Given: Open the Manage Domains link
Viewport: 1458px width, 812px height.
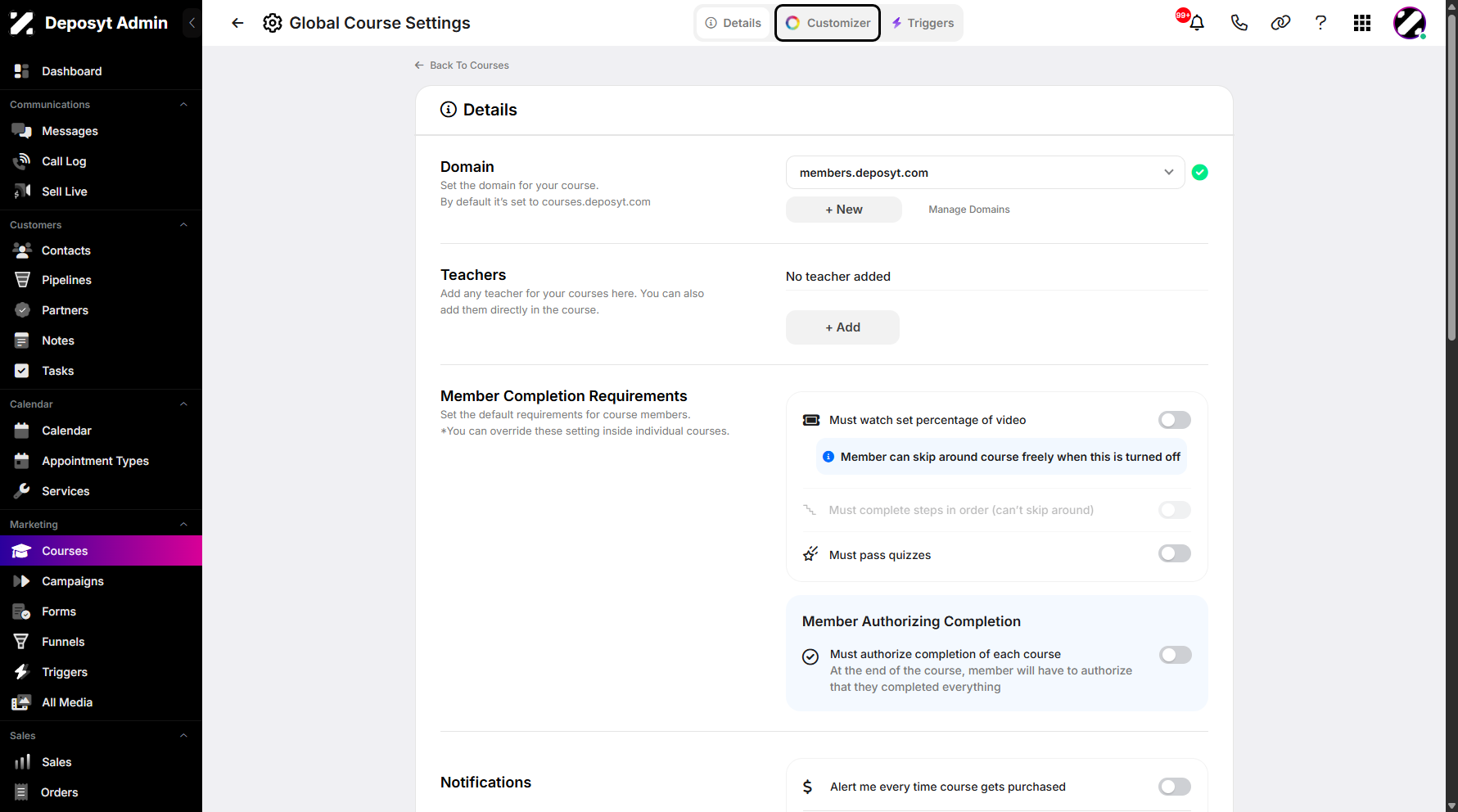Looking at the screenshot, I should coord(969,210).
